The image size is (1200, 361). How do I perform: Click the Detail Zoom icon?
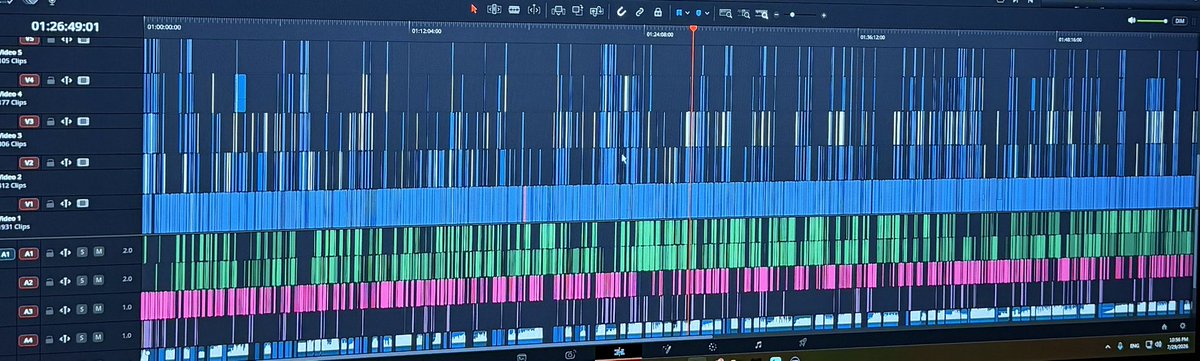[x=745, y=13]
